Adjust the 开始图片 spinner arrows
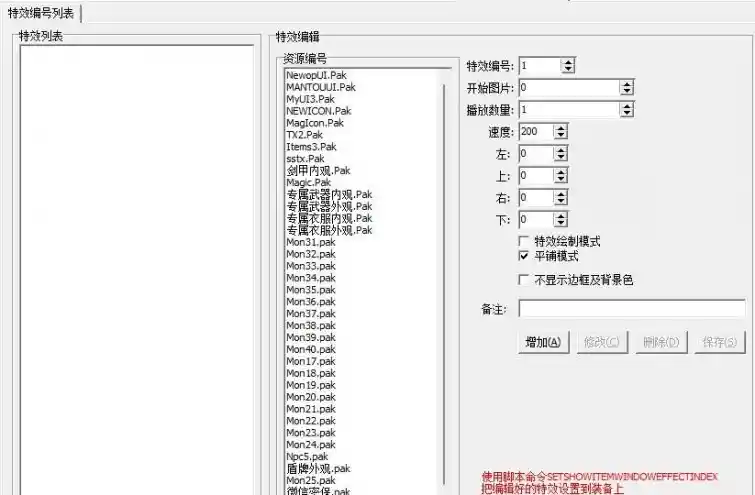 coord(626,88)
